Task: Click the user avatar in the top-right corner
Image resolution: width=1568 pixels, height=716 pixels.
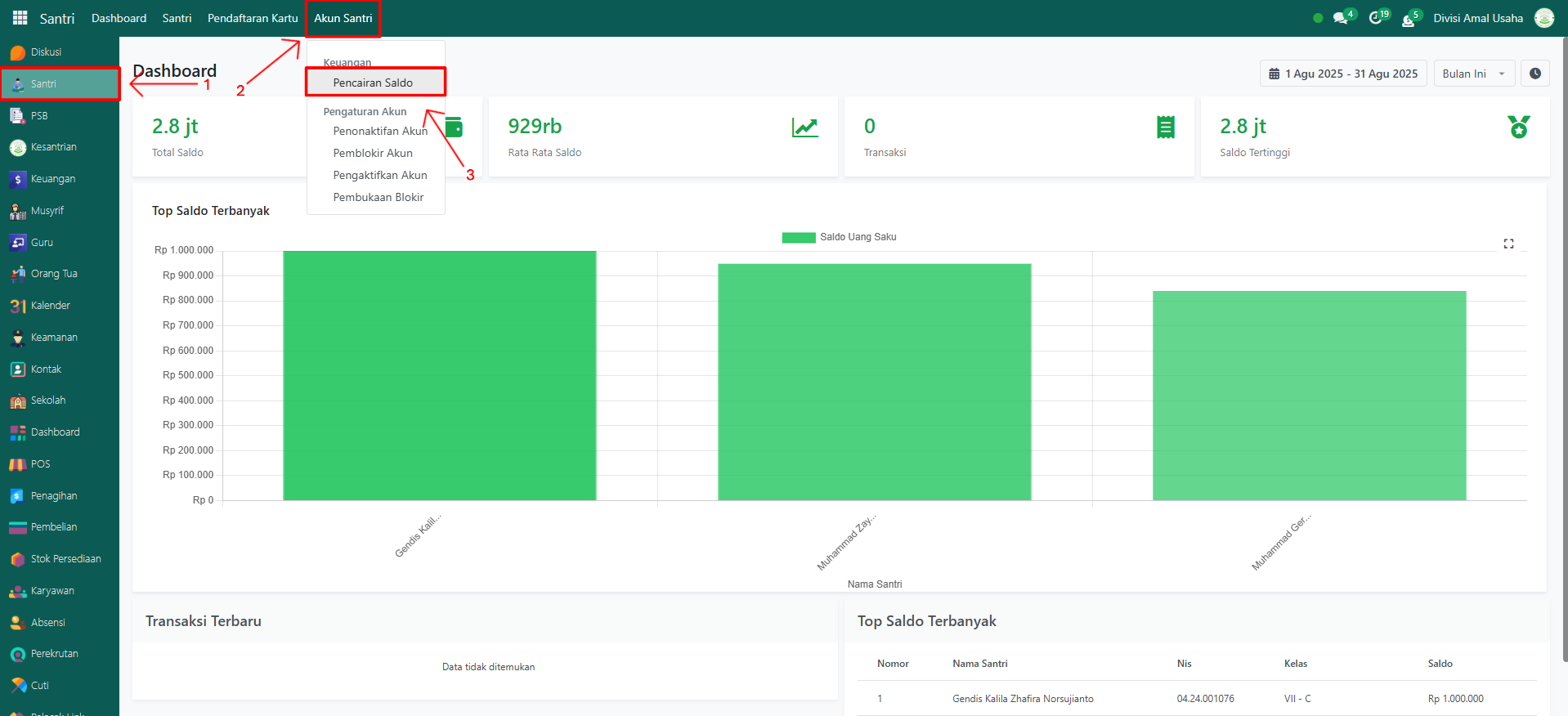Action: coord(1543,18)
